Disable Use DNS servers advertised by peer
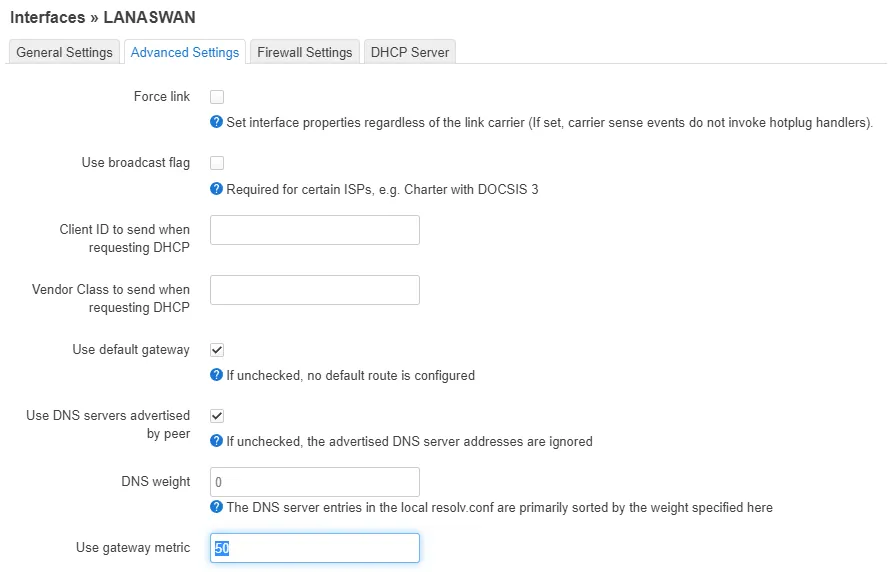Image resolution: width=888 pixels, height=572 pixels. pos(217,416)
